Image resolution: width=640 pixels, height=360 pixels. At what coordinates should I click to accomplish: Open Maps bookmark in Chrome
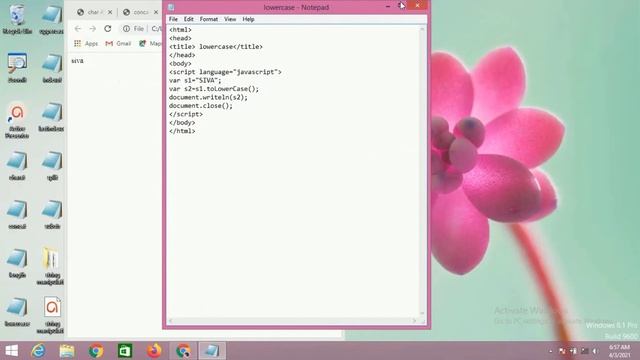[x=150, y=43]
